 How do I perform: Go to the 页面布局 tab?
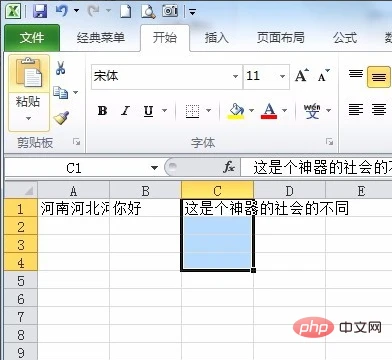tap(280, 38)
